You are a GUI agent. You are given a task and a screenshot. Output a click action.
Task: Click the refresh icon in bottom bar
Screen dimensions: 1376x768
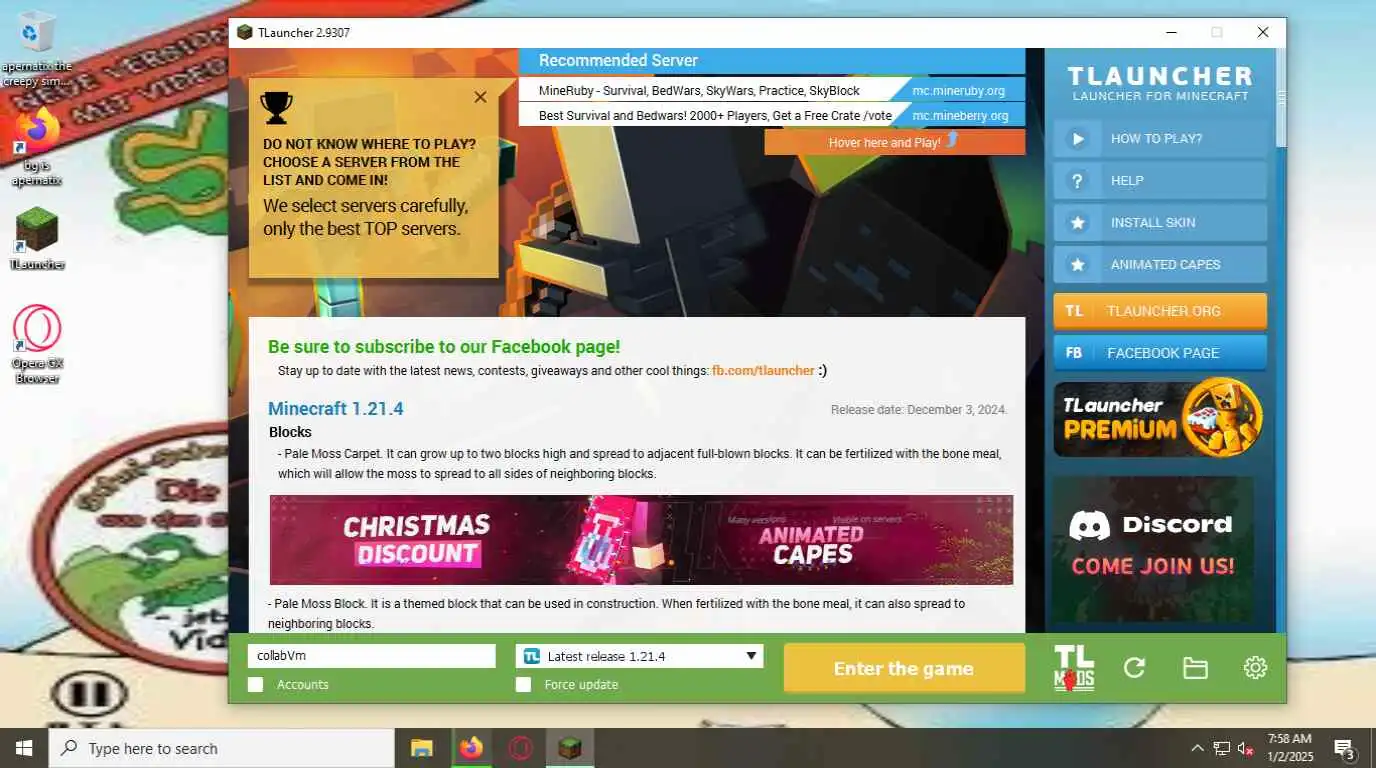click(1134, 668)
